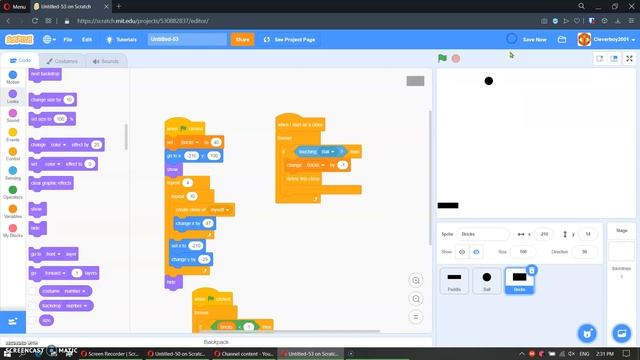Toggle the costume number reporter checkbox
640x360 pixels.
point(32,291)
